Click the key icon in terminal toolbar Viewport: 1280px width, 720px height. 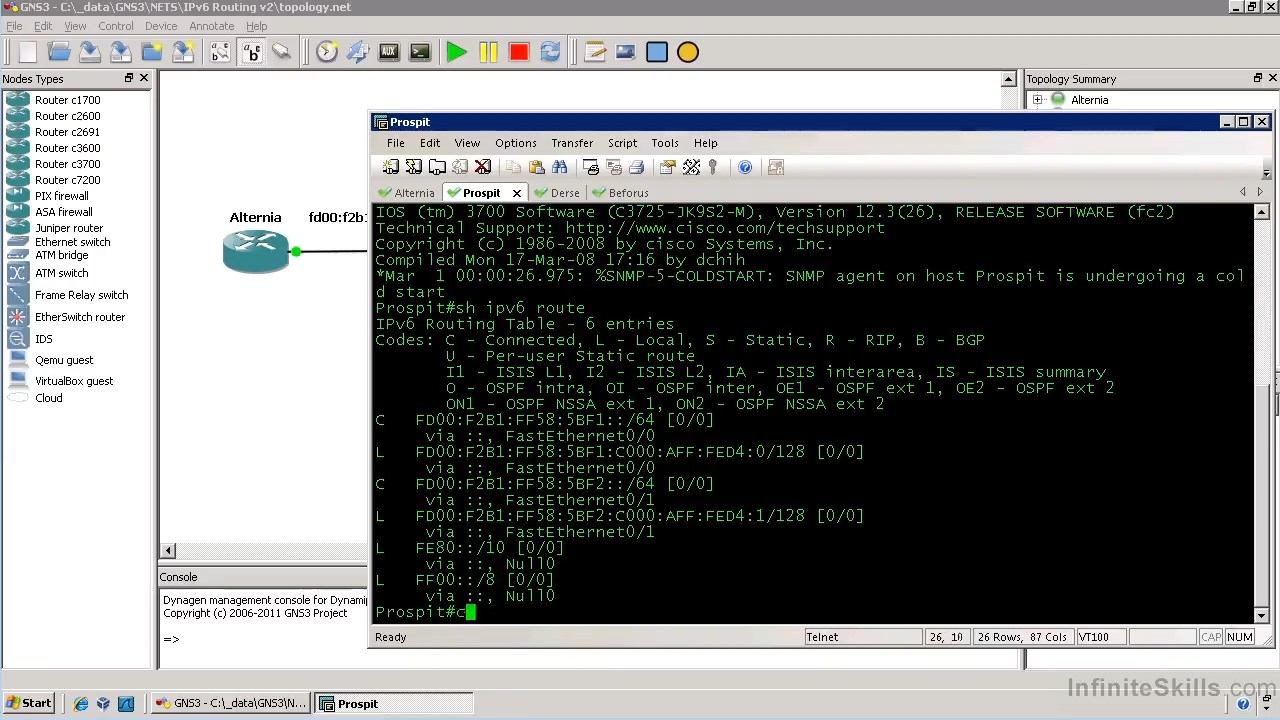tap(713, 167)
